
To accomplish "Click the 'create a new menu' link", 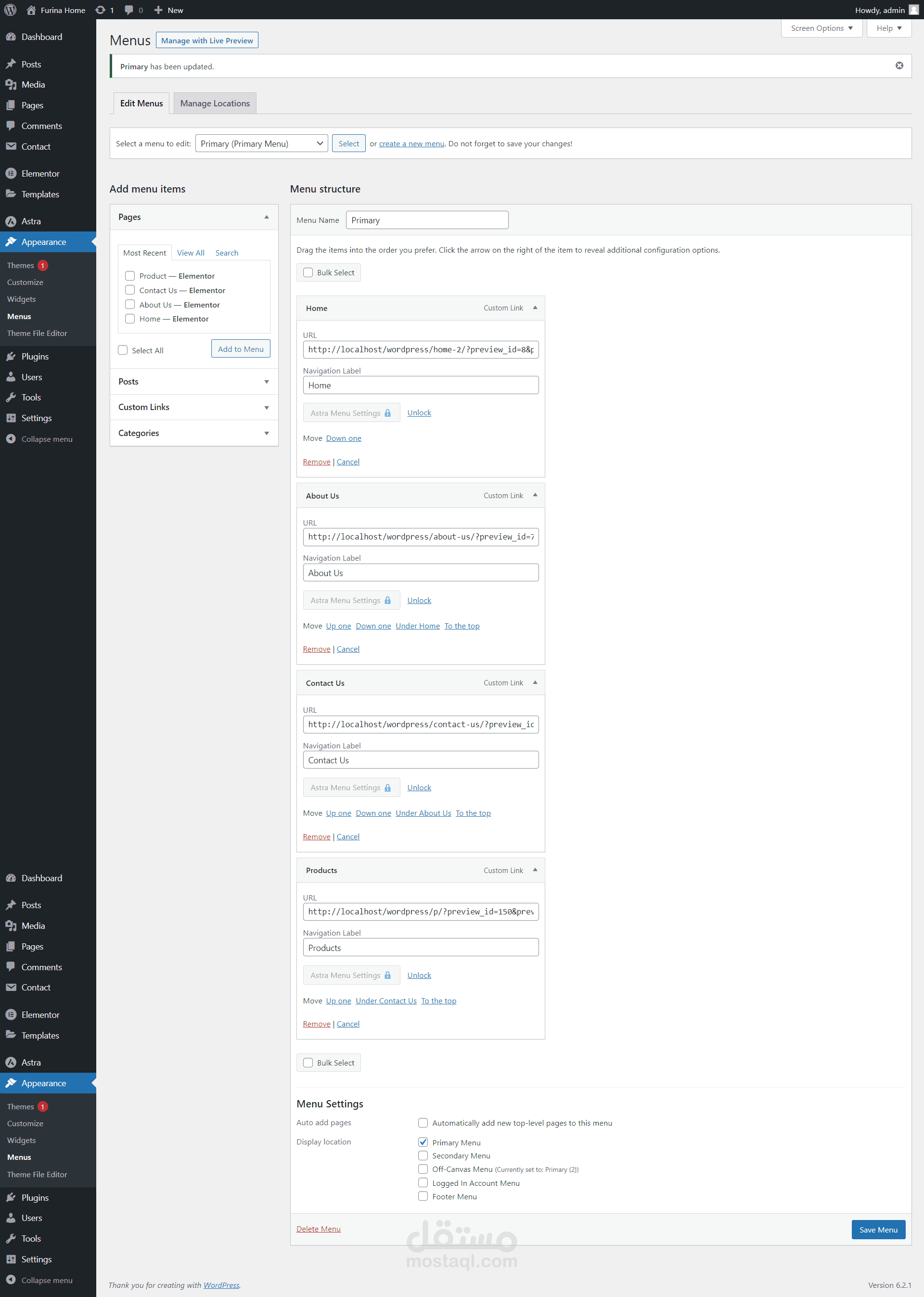I will coord(411,143).
